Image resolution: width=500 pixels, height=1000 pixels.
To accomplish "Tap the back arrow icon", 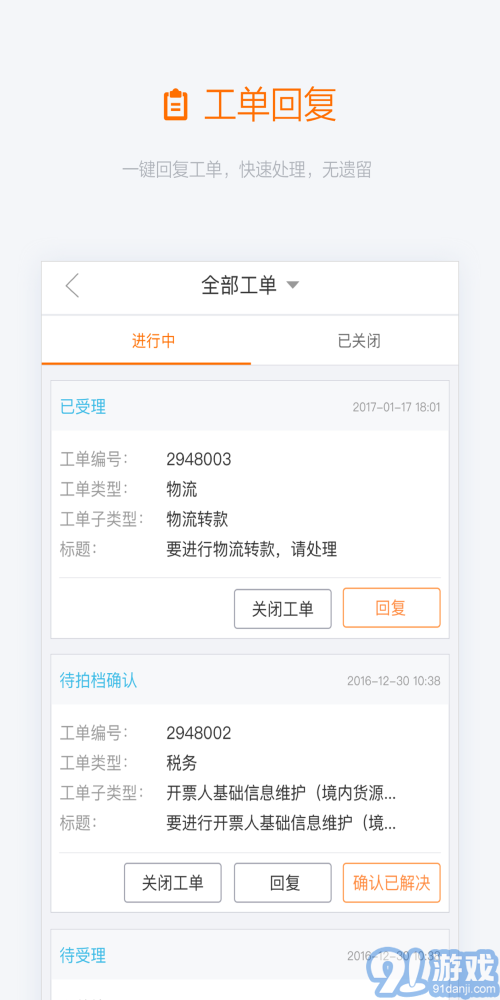I will coord(73,285).
